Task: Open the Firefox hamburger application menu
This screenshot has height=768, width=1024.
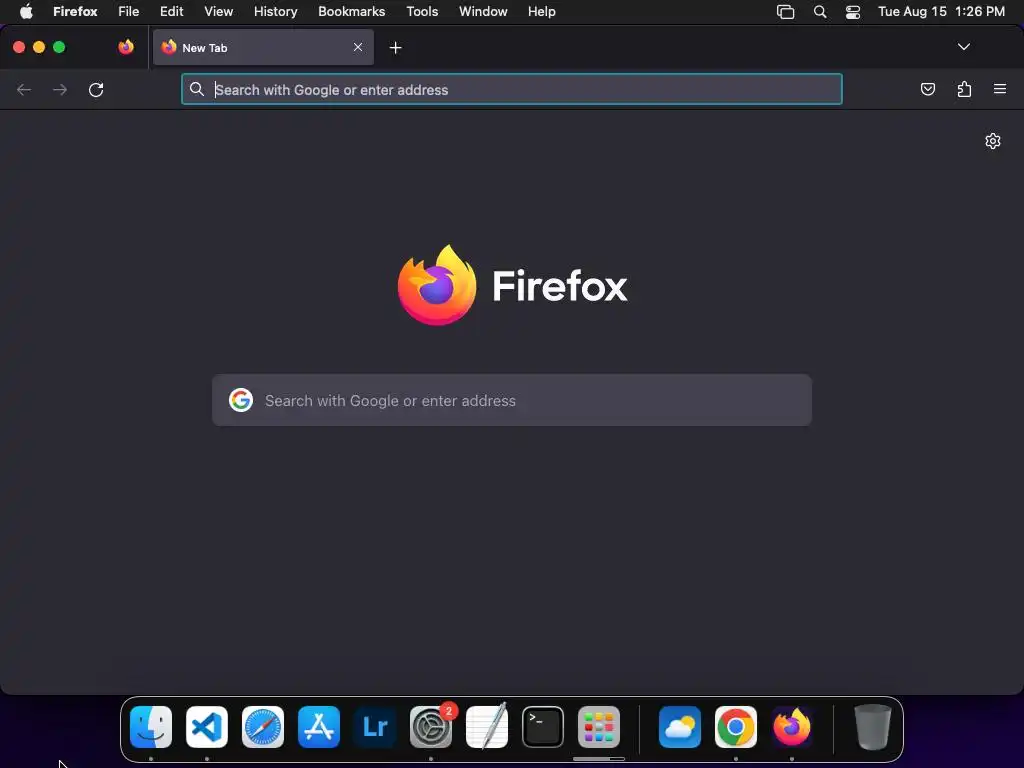Action: 1000,89
